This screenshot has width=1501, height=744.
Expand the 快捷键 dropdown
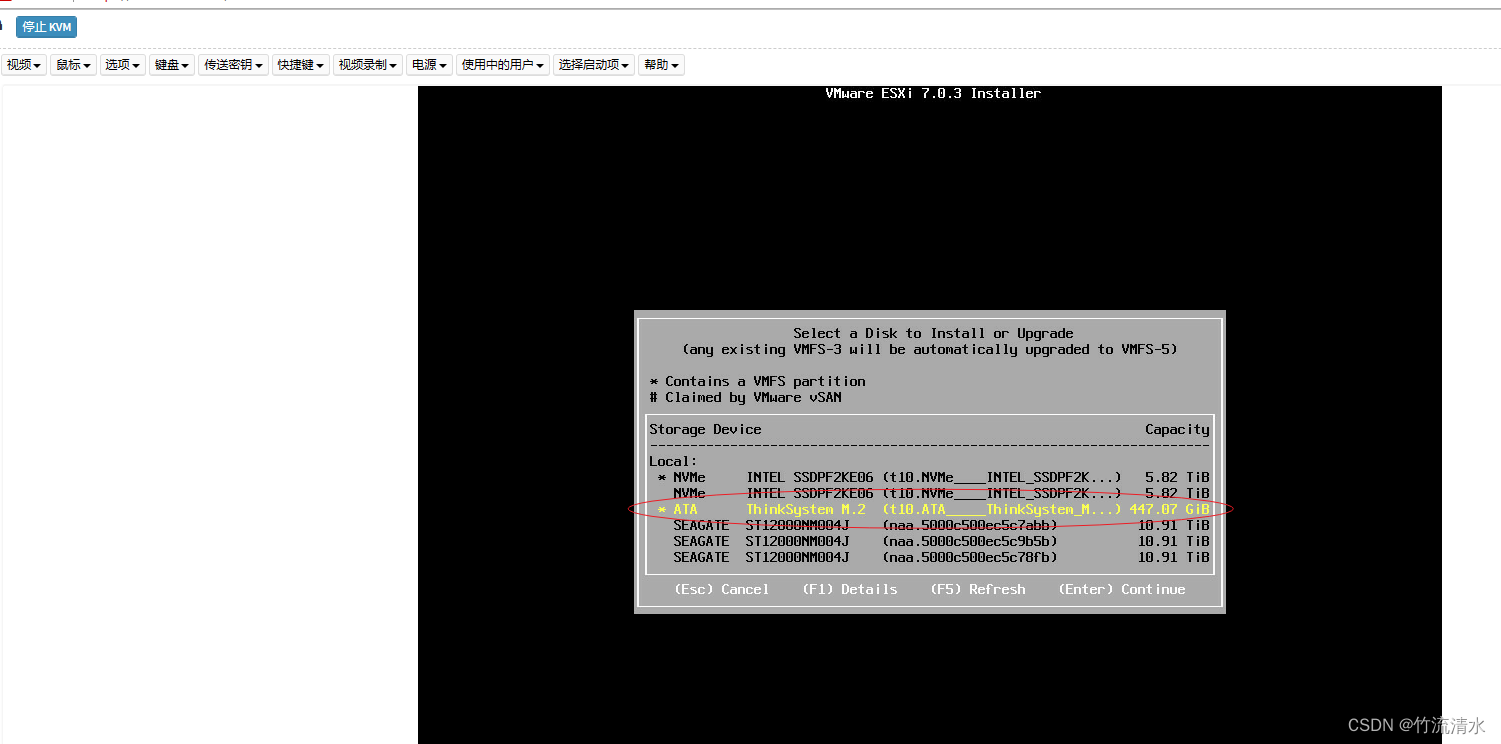(x=301, y=65)
